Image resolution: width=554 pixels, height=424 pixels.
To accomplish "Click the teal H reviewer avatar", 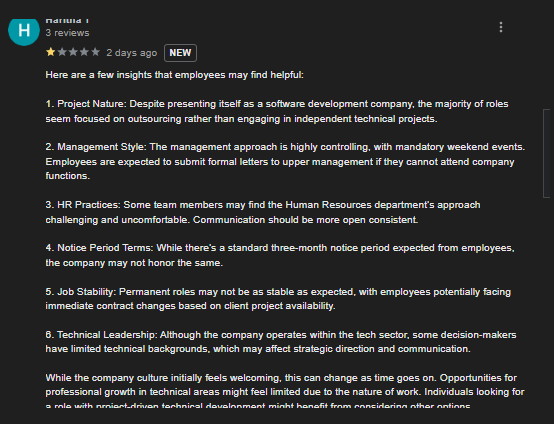I will [x=24, y=31].
